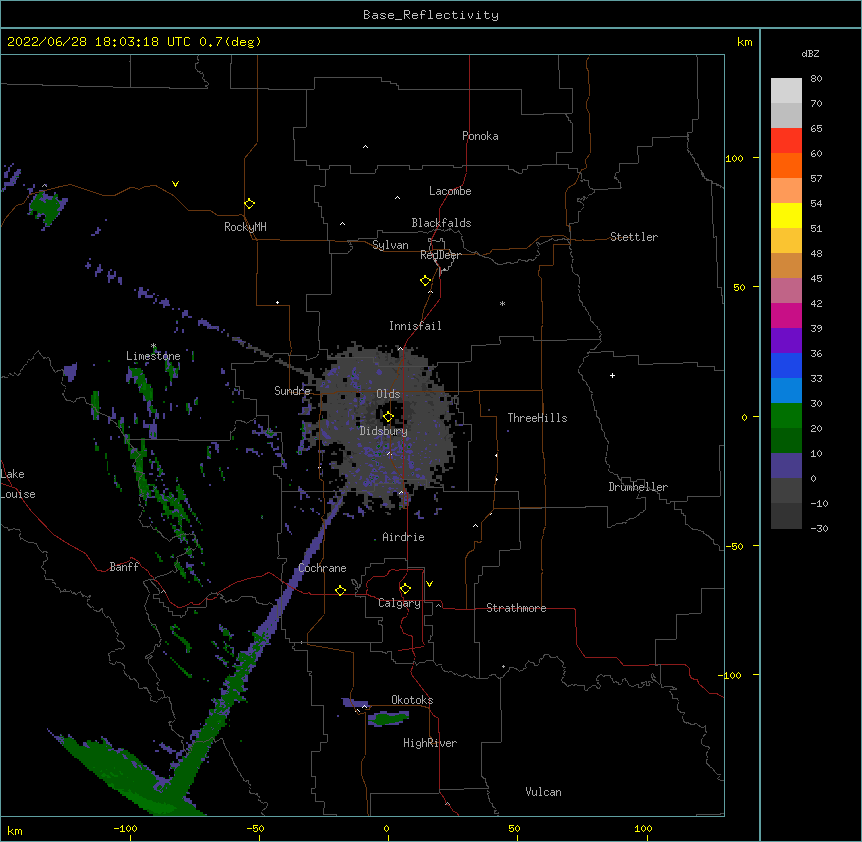This screenshot has height=842, width=862.
Task: Click the yellow V marker east of Calgary diamond
Action: click(x=429, y=584)
